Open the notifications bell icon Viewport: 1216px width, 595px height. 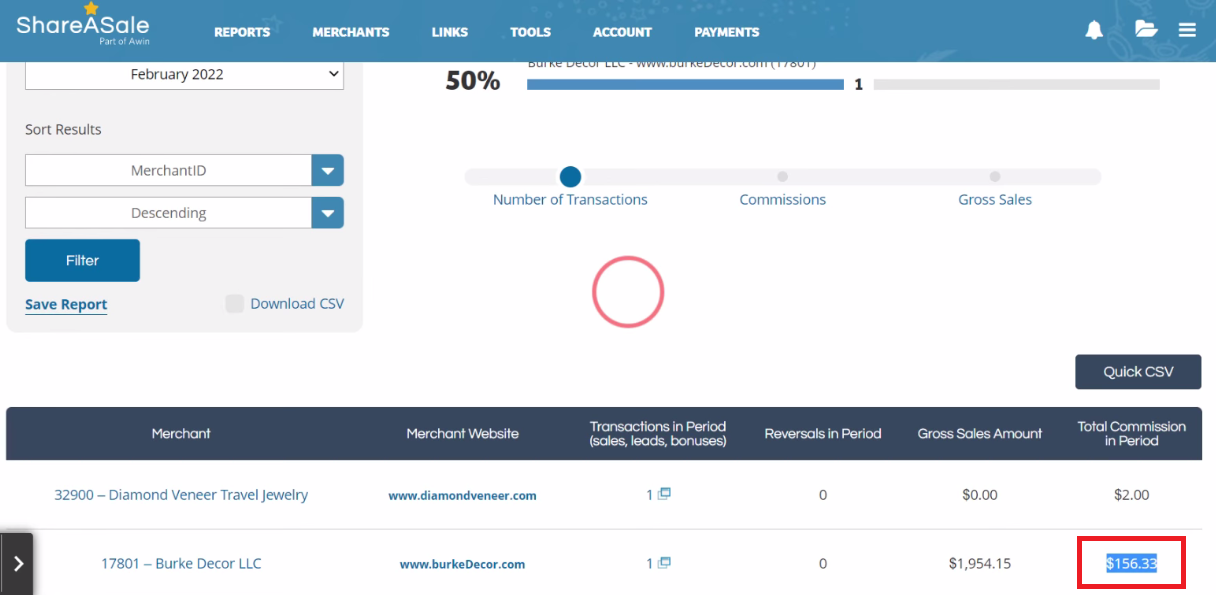click(1094, 31)
